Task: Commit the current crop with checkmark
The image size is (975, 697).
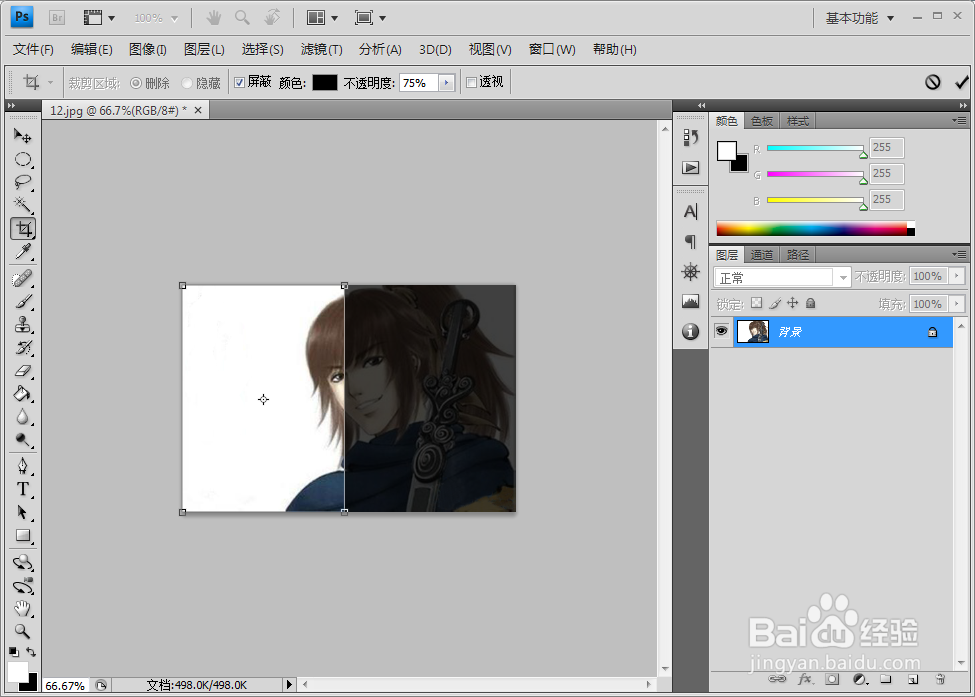Action: tap(961, 82)
